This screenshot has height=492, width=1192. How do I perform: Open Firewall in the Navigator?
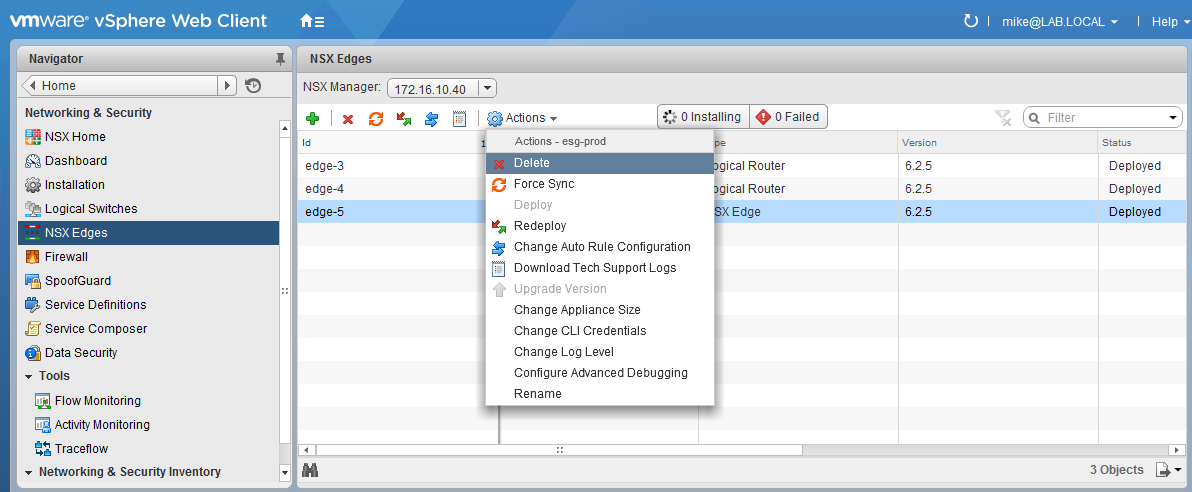pyautogui.click(x=66, y=257)
